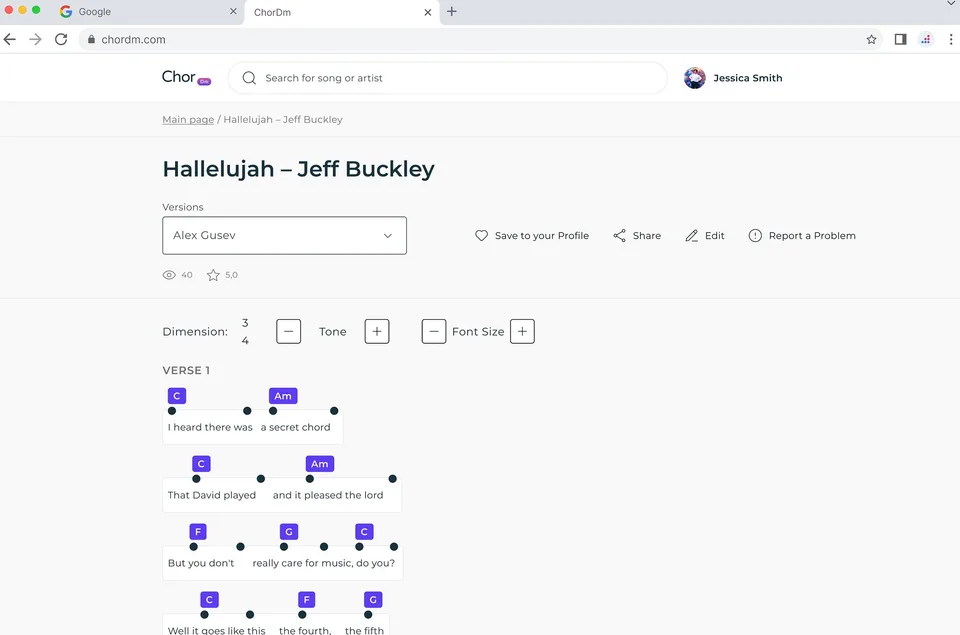Click lyric 'But you don't'
Image resolution: width=960 pixels, height=635 pixels.
(x=201, y=563)
